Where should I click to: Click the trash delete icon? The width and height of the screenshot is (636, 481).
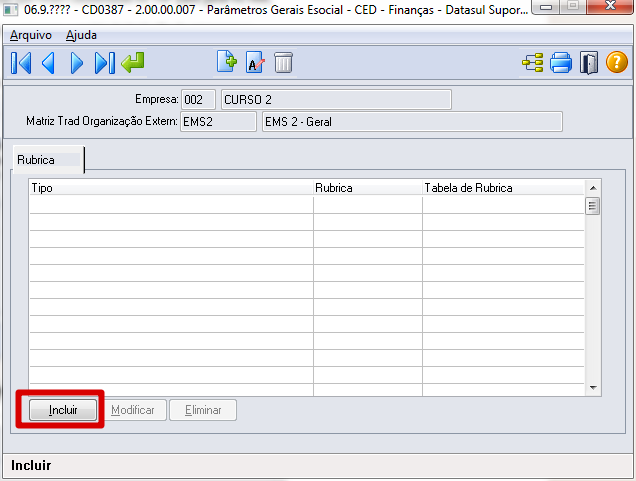pos(283,63)
